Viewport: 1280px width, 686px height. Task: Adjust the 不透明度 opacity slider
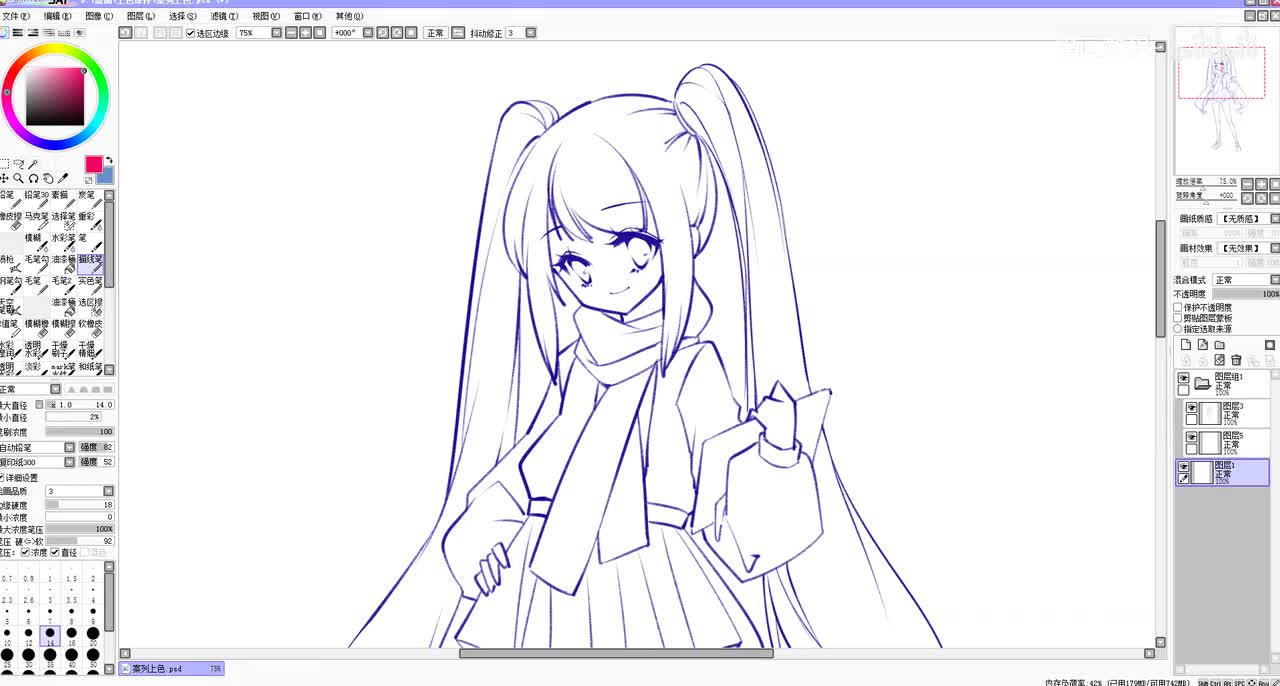1246,294
